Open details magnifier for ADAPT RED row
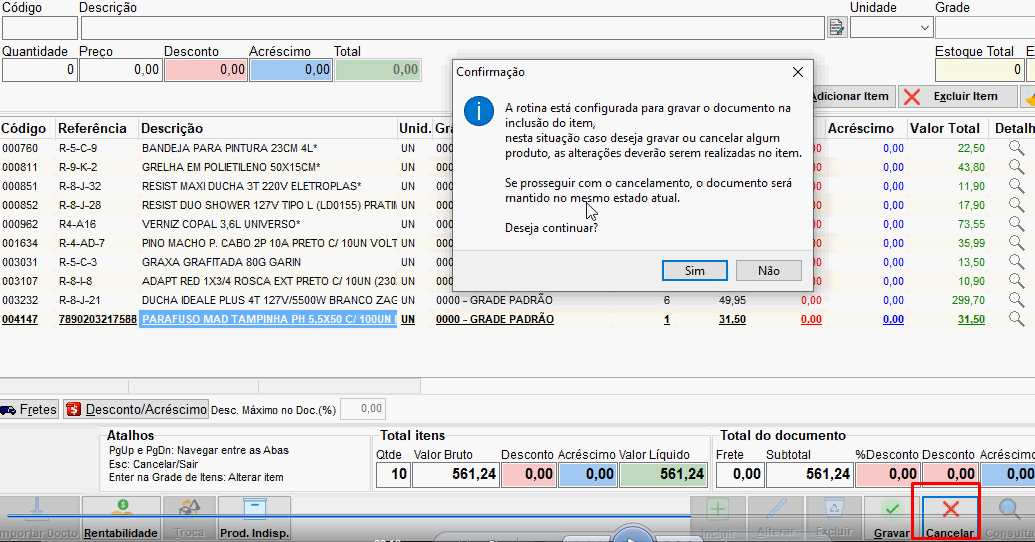The width and height of the screenshot is (1035, 542). 1016,281
